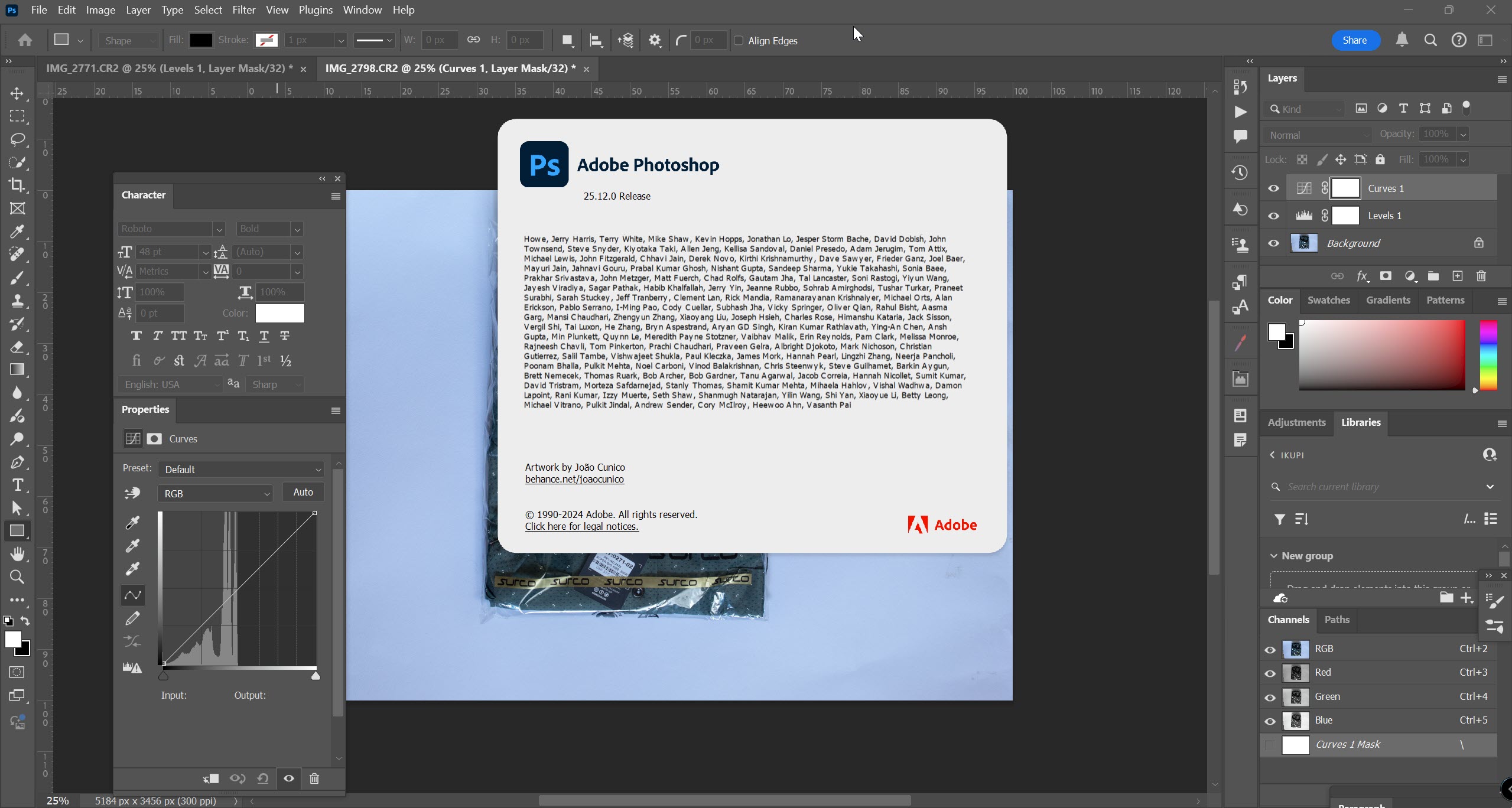Image resolution: width=1512 pixels, height=808 pixels.
Task: Select the Horizontal Type tool
Action: (17, 485)
